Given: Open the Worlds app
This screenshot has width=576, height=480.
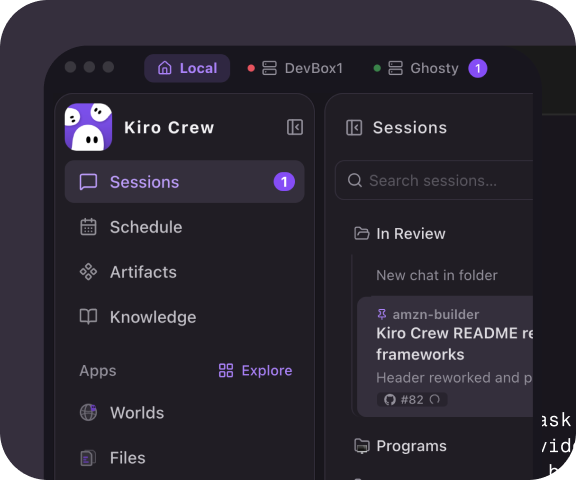Looking at the screenshot, I should point(184,413).
